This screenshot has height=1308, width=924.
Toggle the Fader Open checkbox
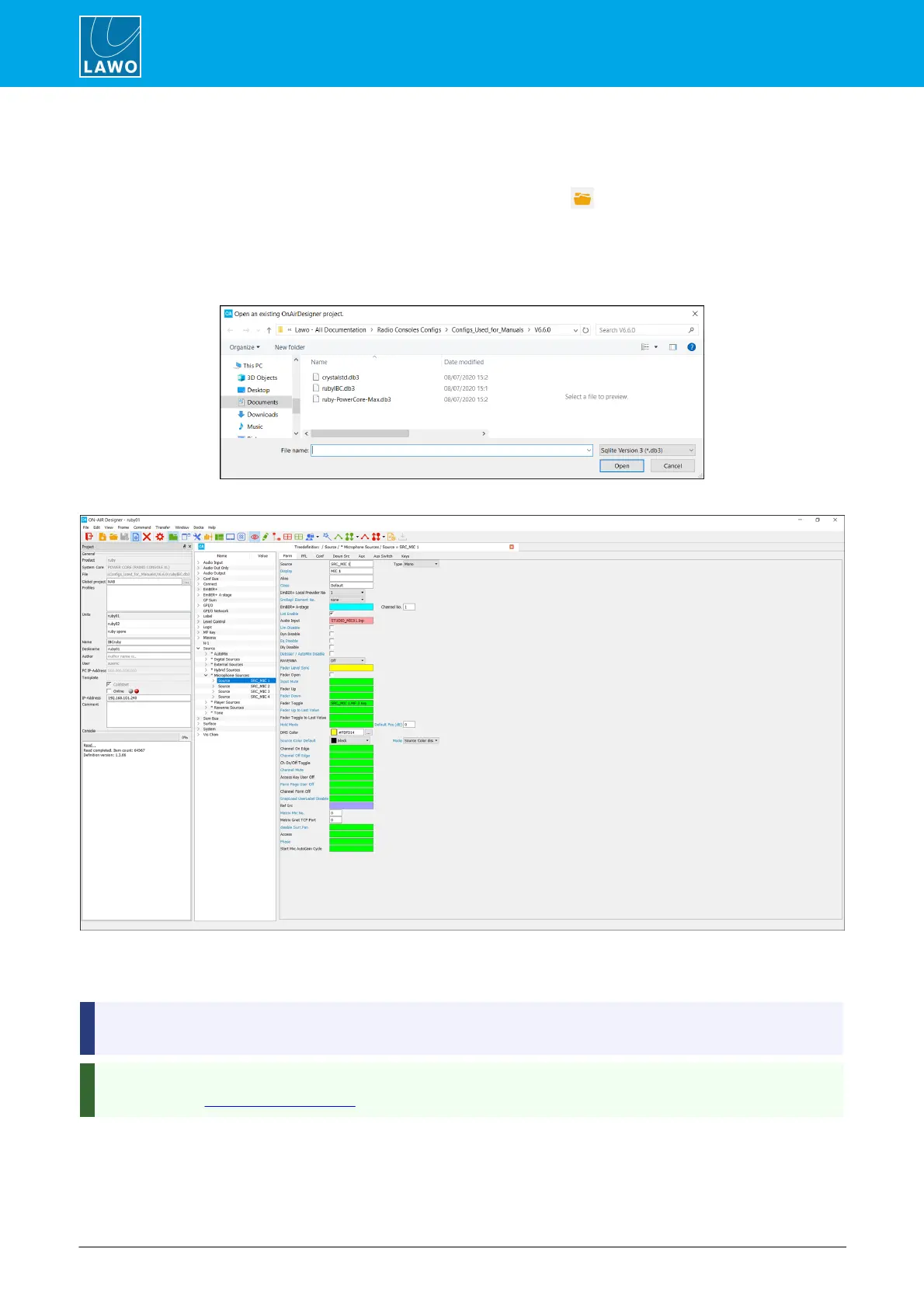click(332, 674)
